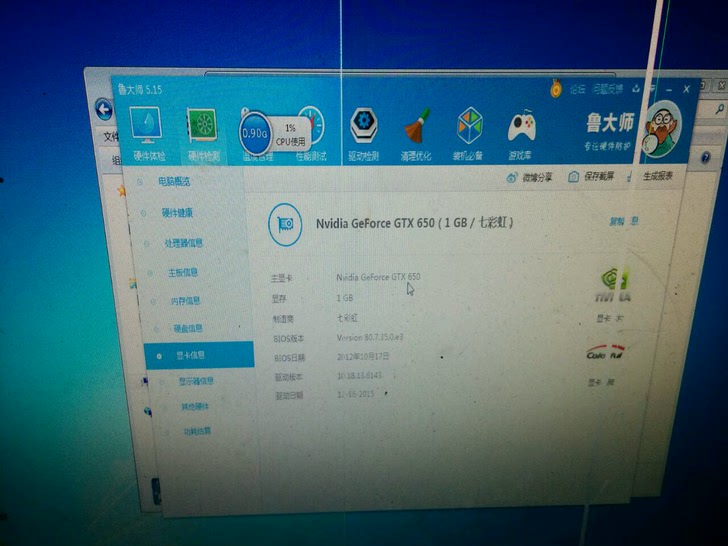Viewport: 728px width, 546px height.
Task: Click the CPU使用 floating indicator
Action: (x=291, y=134)
